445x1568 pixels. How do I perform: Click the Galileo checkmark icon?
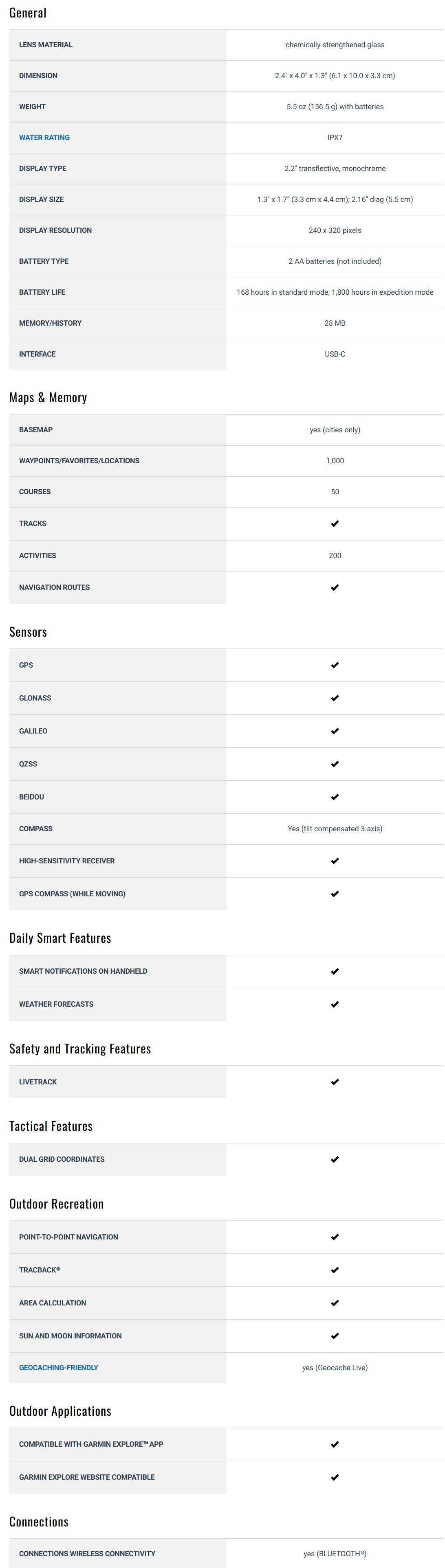click(x=335, y=731)
